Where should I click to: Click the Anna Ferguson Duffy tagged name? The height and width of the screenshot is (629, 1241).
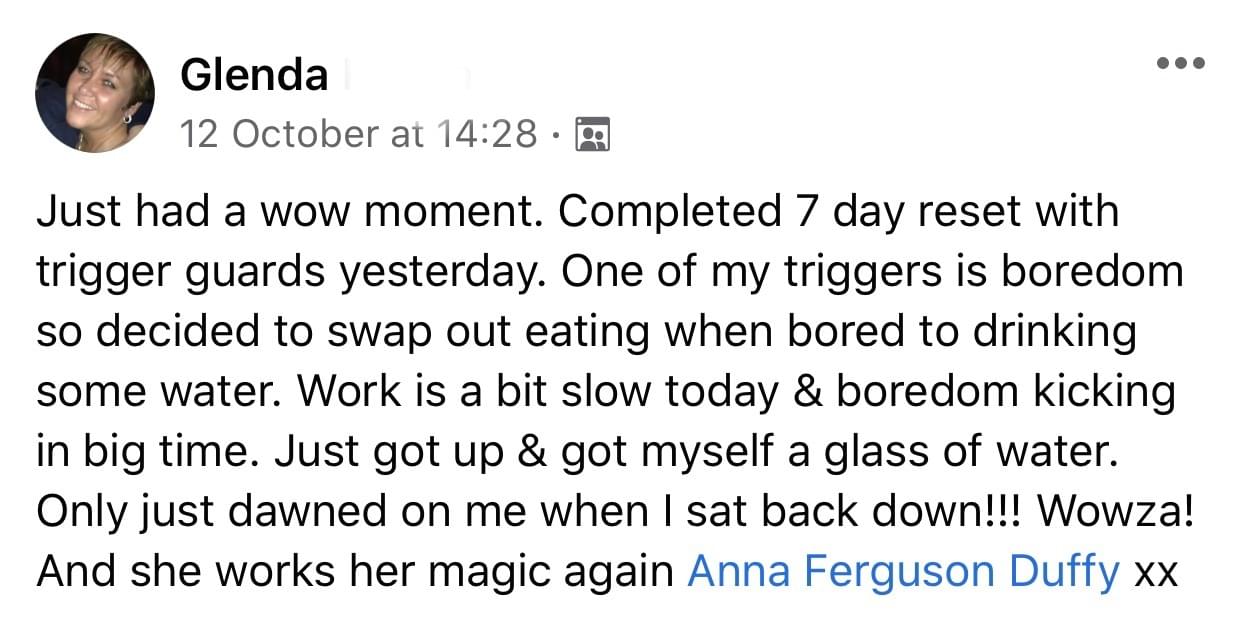coord(904,572)
